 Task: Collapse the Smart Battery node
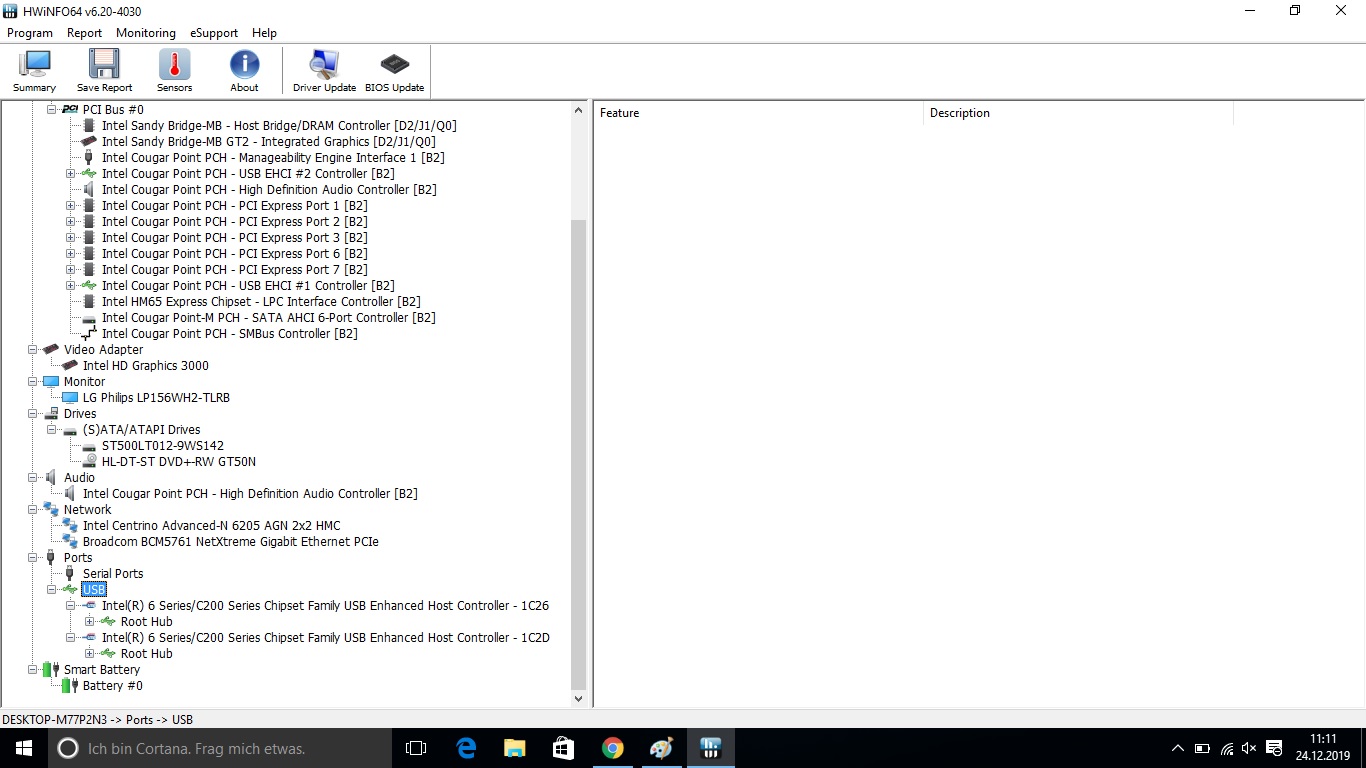click(33, 670)
